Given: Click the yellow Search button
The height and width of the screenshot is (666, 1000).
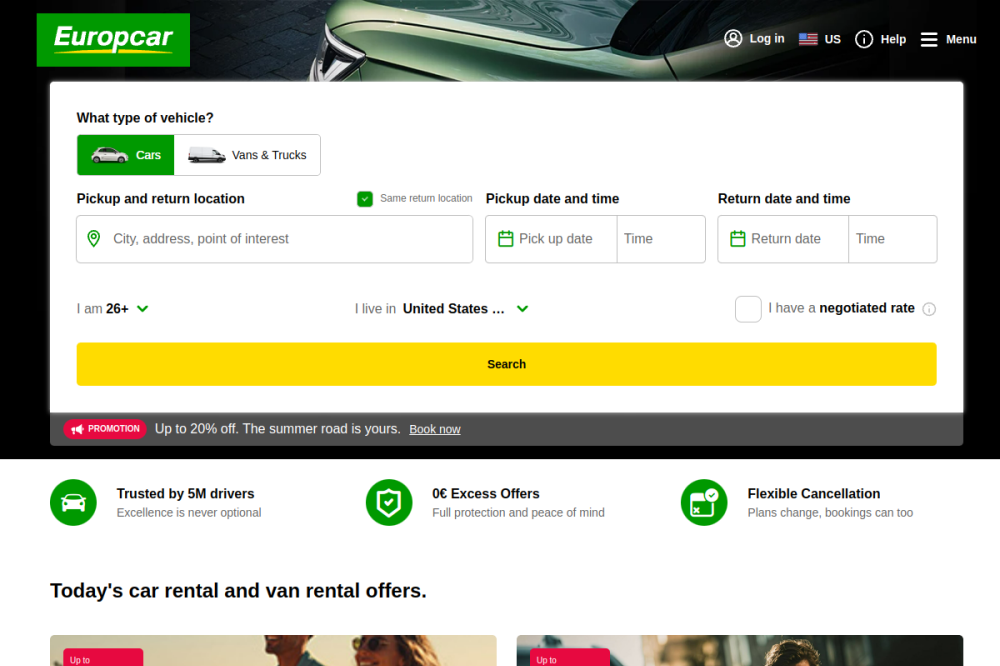Looking at the screenshot, I should point(506,364).
